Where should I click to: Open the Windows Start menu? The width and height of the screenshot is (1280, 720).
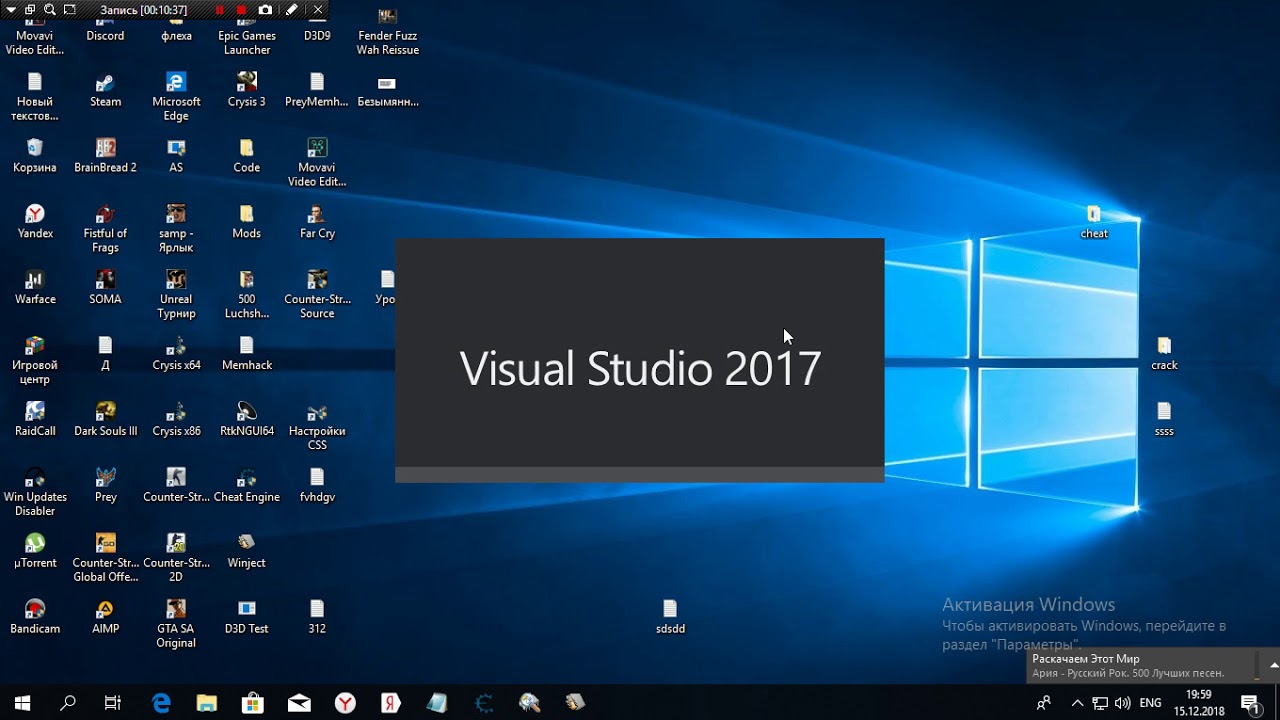coord(22,703)
